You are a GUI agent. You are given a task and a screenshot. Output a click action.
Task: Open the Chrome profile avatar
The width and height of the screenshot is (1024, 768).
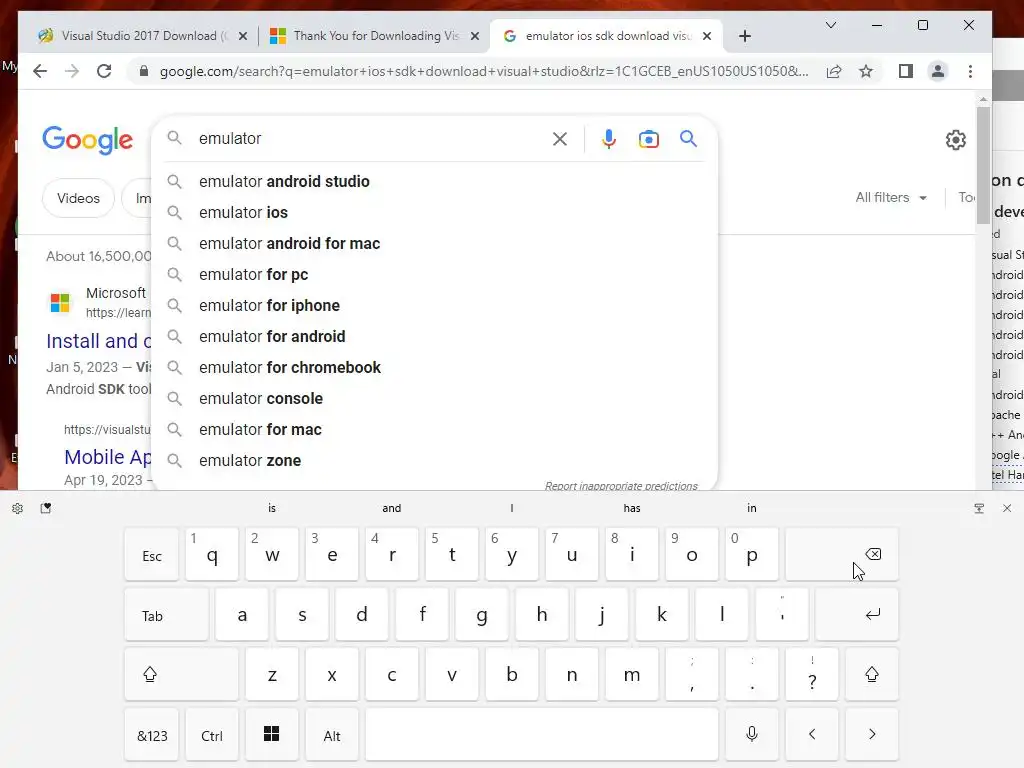click(938, 71)
